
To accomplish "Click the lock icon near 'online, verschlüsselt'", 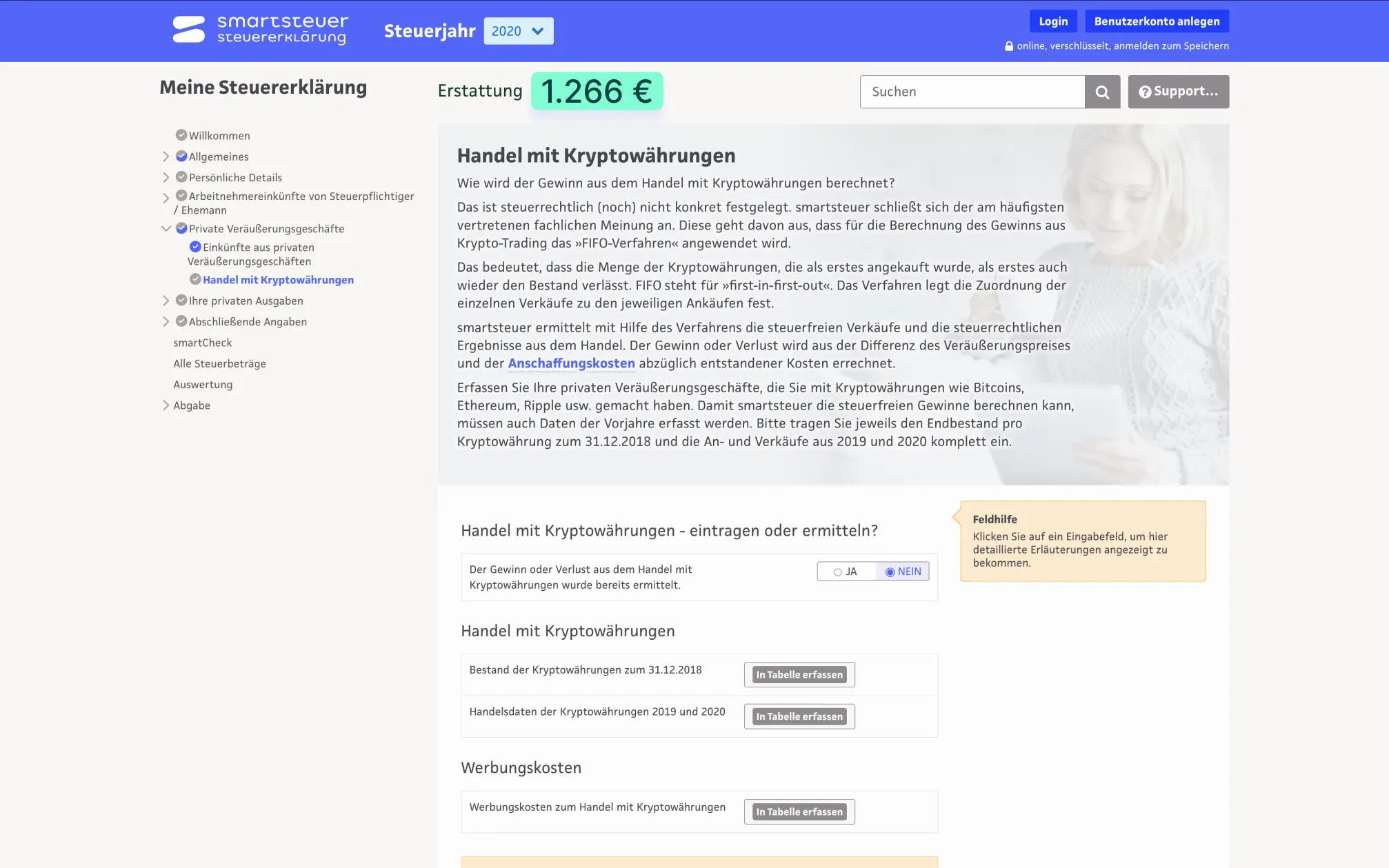I will tap(1008, 46).
